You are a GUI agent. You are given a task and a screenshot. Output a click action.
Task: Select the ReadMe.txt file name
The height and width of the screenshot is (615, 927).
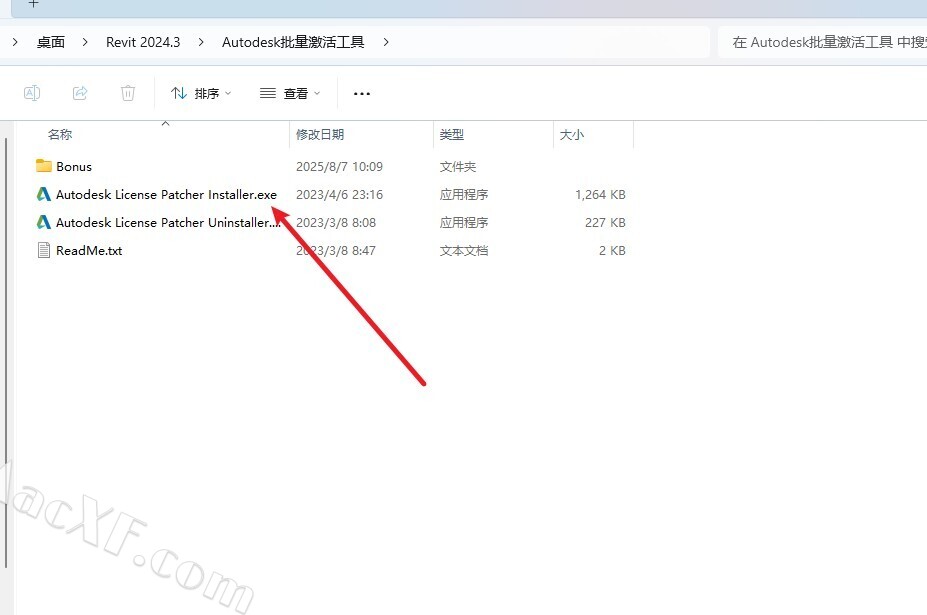[x=89, y=250]
